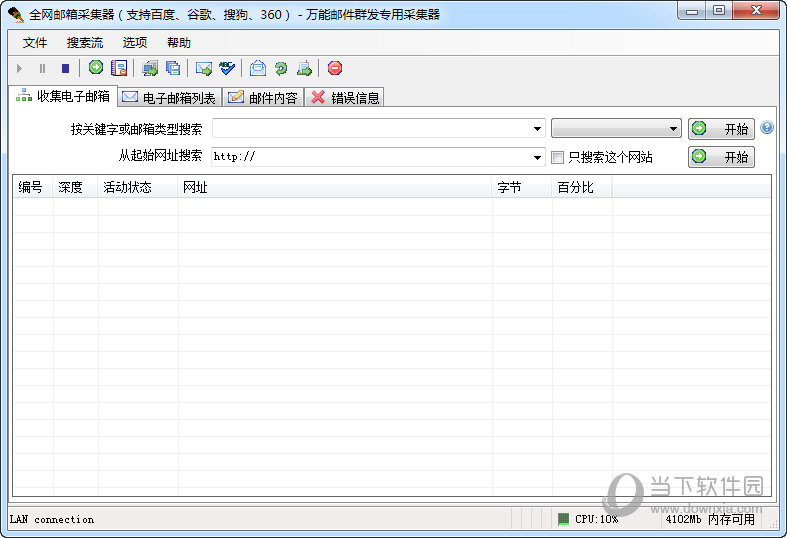Click 开始 button for URL search
The height and width of the screenshot is (538, 787).
pos(721,157)
